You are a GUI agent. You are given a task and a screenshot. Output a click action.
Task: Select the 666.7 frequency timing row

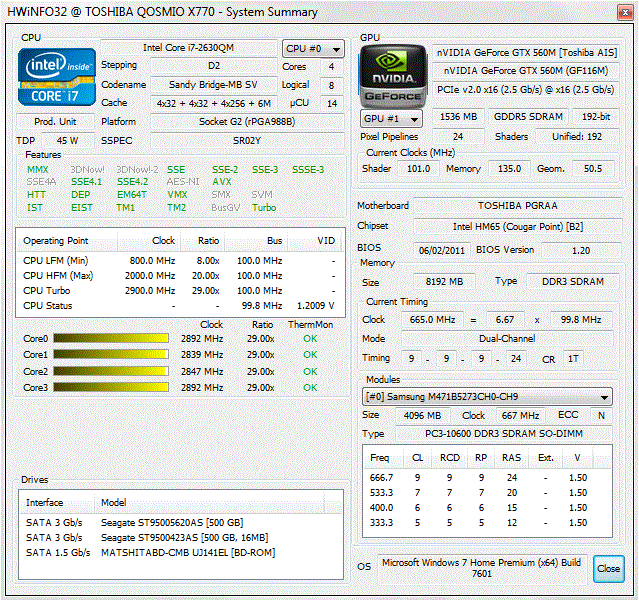click(x=487, y=478)
